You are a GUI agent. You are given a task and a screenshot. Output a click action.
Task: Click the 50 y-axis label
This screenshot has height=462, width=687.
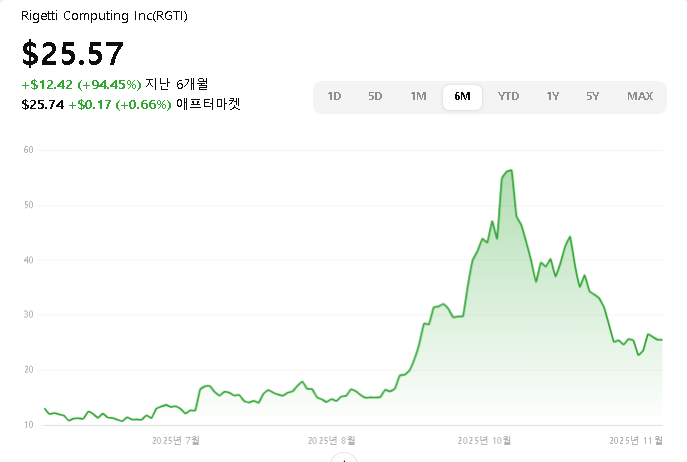coord(28,205)
